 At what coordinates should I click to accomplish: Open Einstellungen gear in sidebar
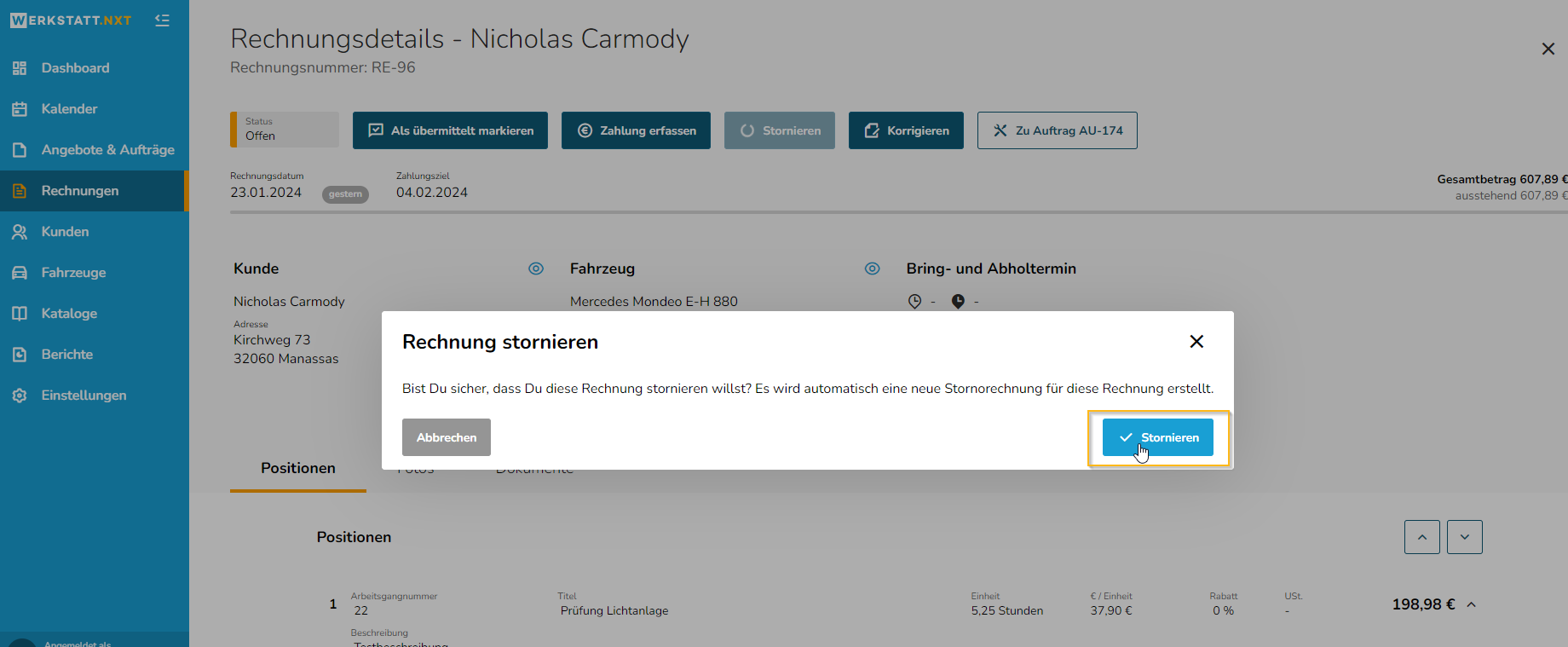(x=84, y=396)
